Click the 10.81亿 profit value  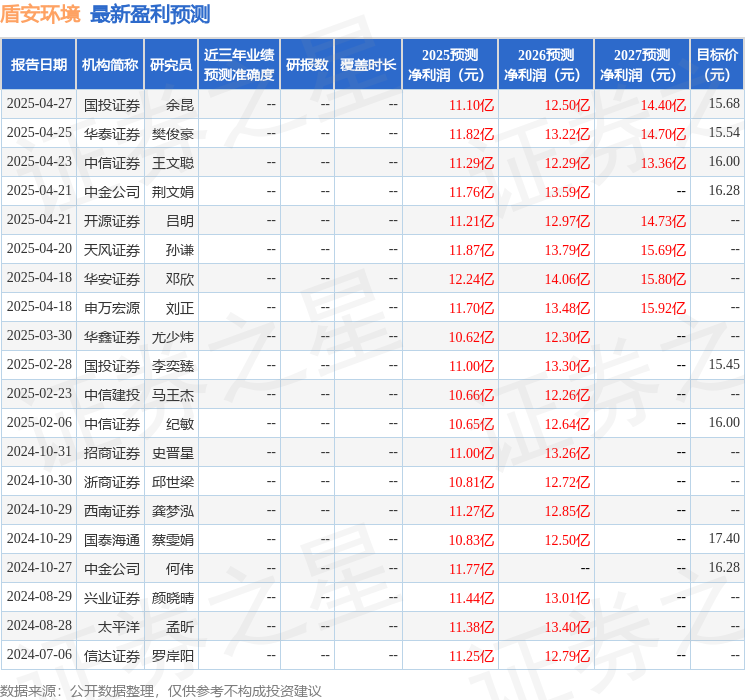(471, 482)
